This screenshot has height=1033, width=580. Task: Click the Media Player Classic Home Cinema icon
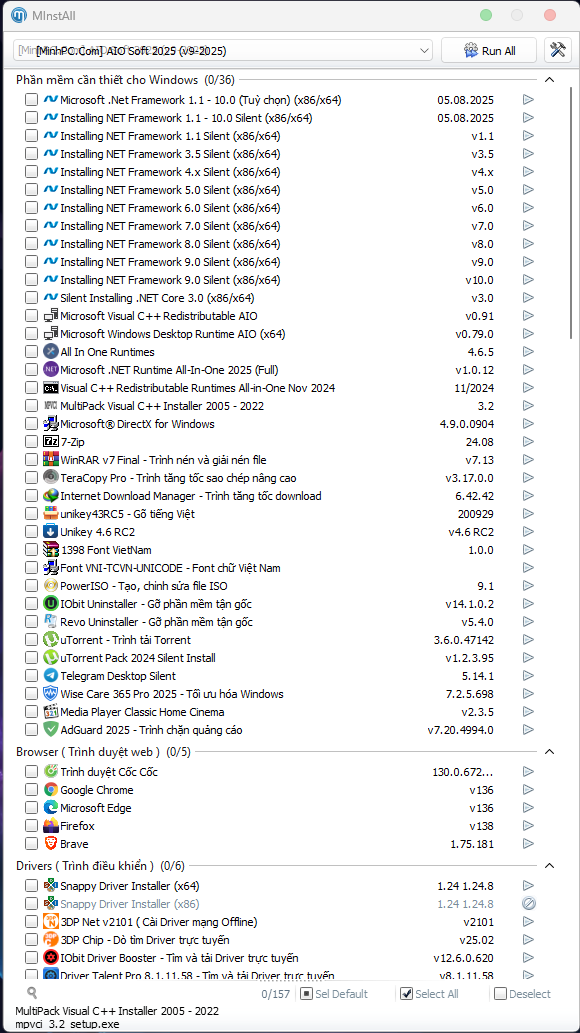pos(51,712)
